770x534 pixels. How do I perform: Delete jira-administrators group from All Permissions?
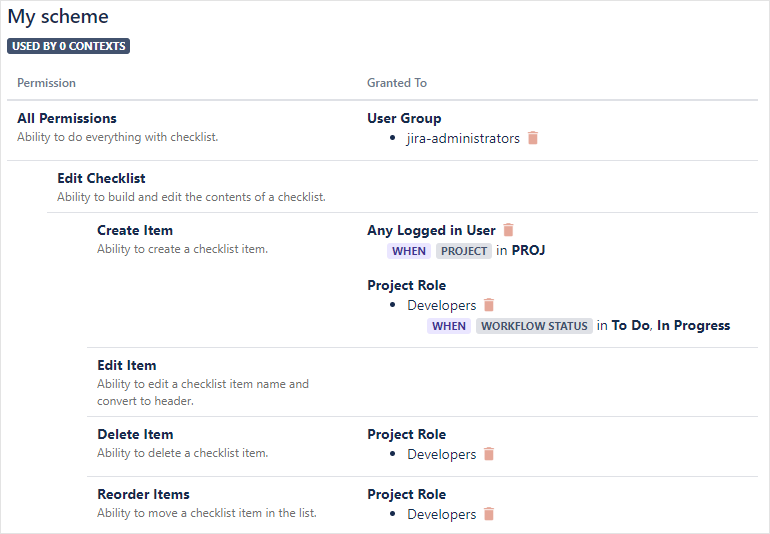click(x=533, y=138)
